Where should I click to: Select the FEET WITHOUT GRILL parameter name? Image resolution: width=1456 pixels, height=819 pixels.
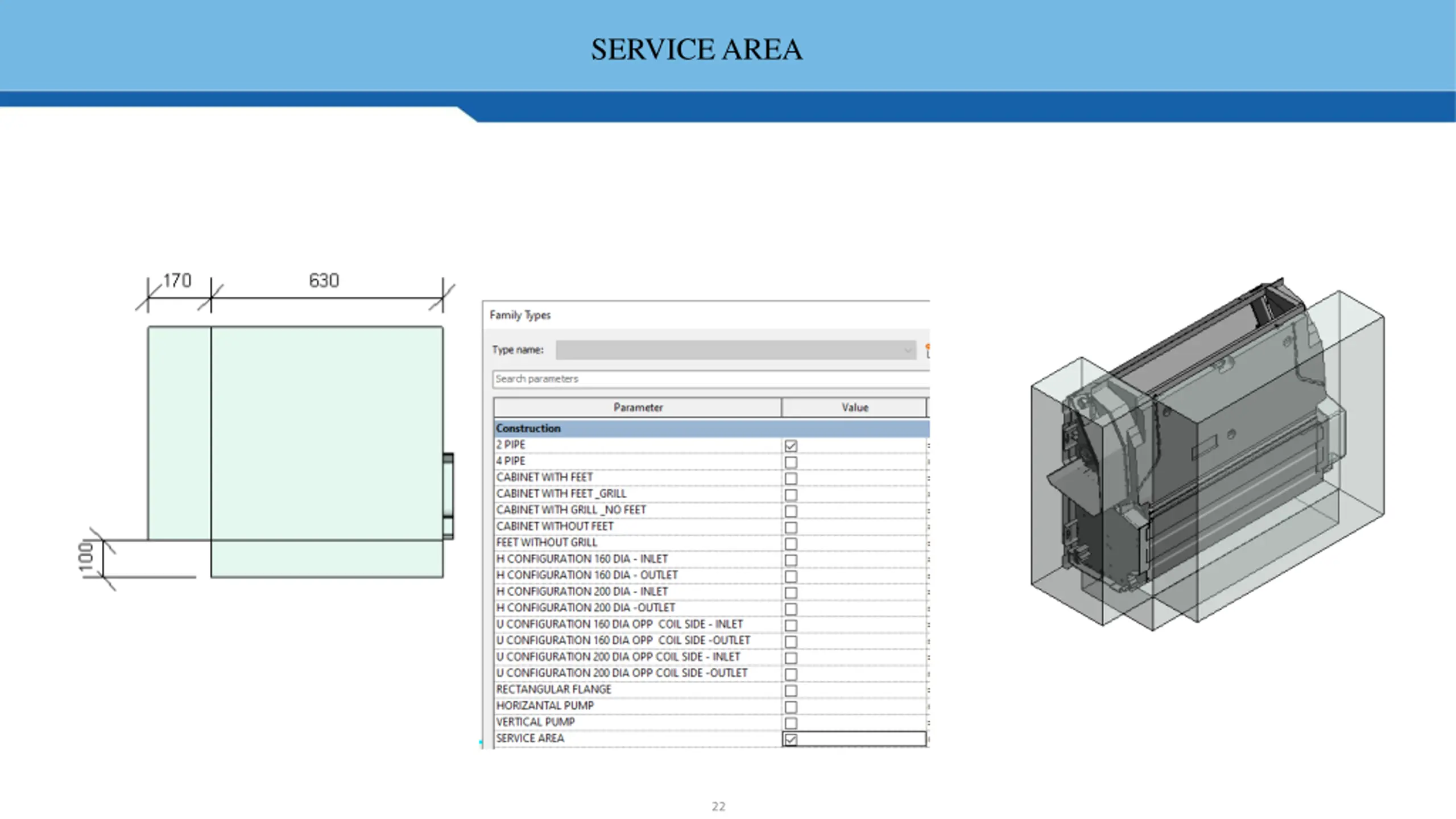[x=547, y=543]
